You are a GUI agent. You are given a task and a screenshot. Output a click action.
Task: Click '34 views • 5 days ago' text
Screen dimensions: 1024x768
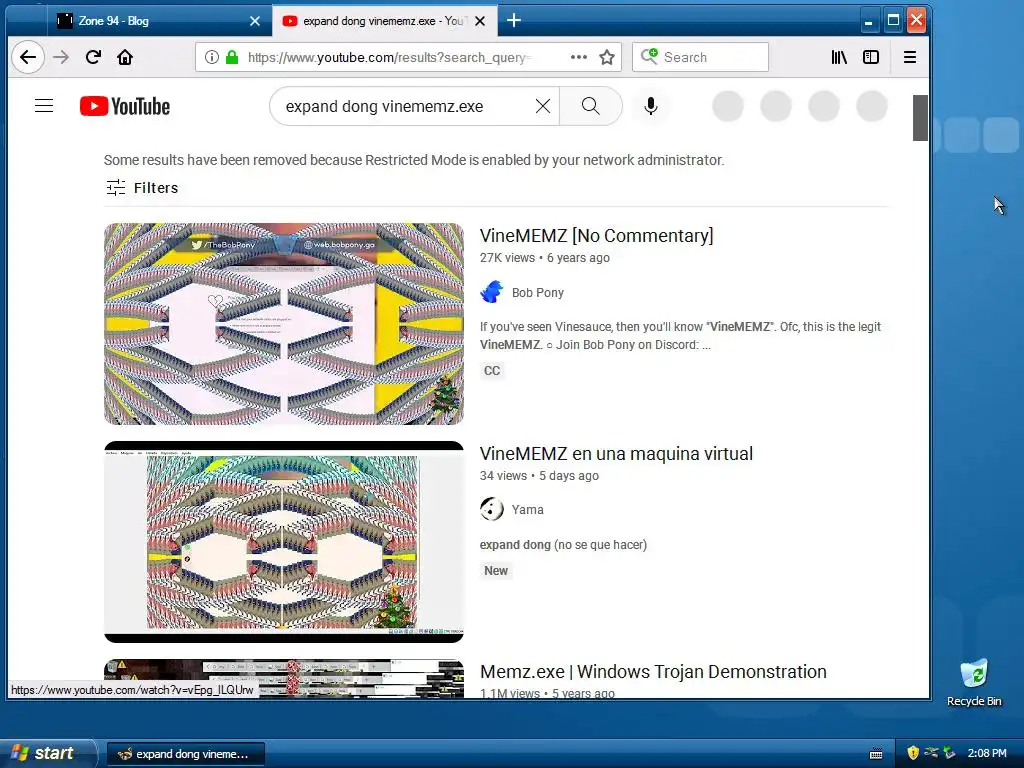[539, 476]
